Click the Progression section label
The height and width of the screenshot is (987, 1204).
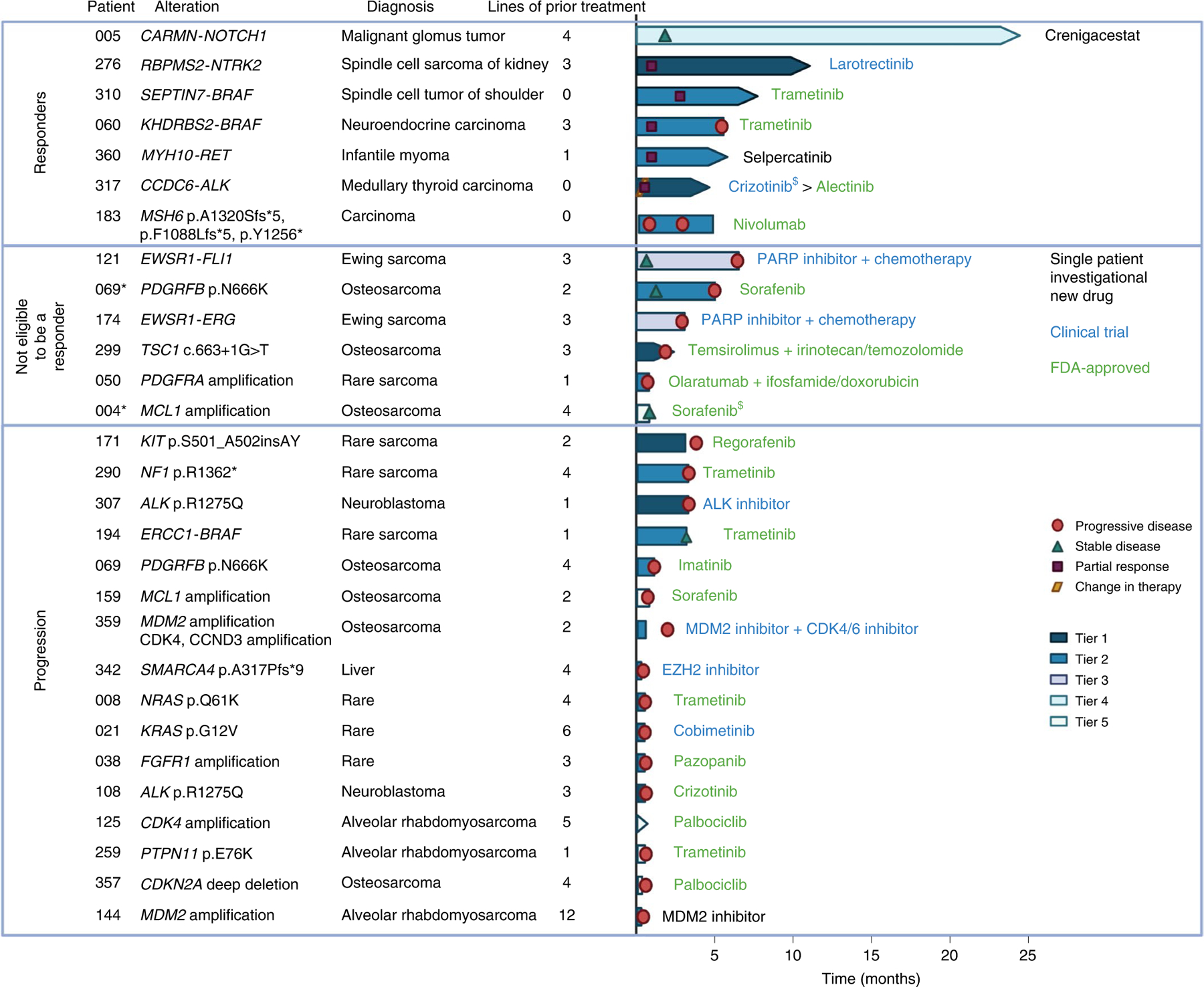pos(41,650)
